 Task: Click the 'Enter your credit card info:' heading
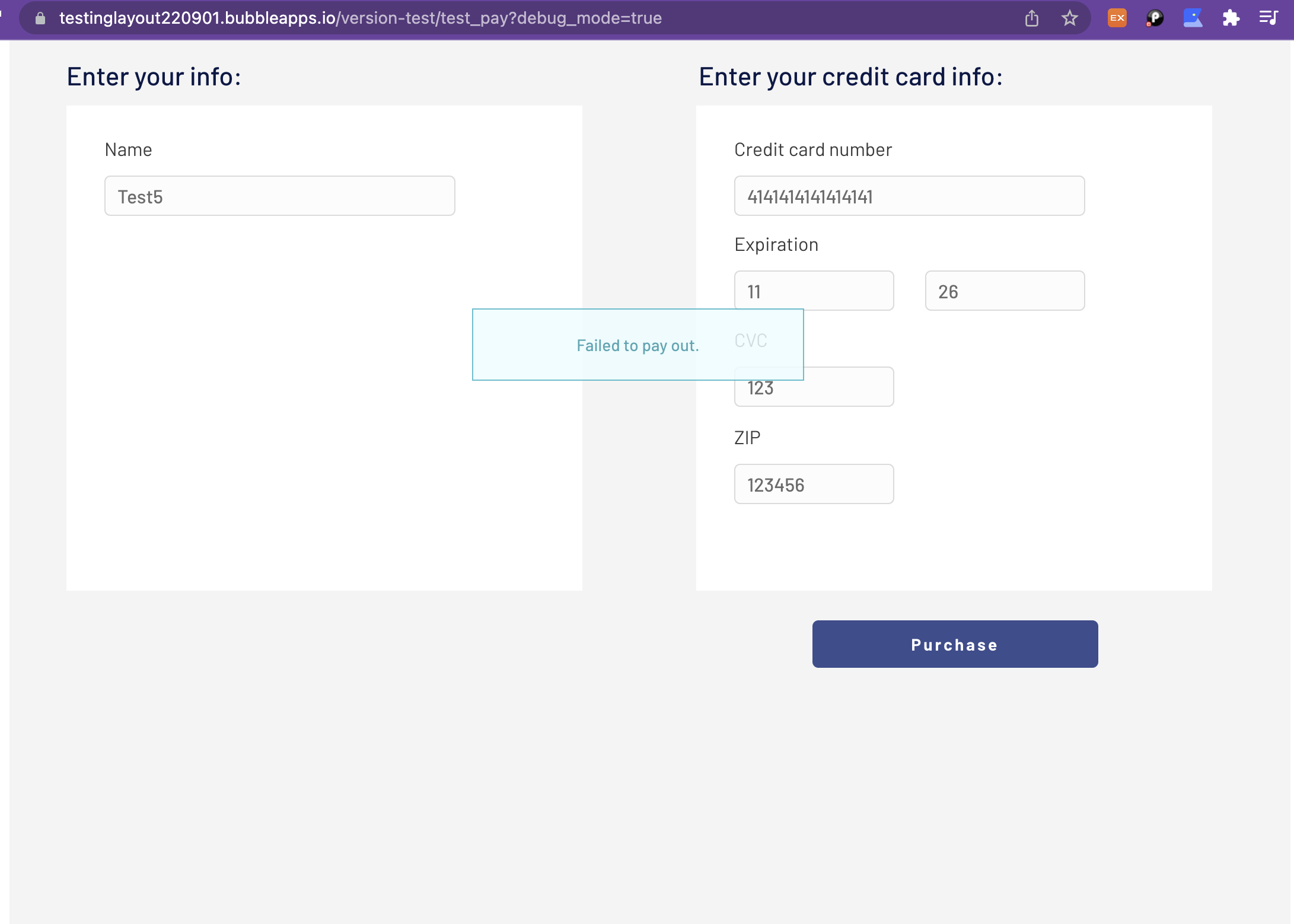[x=850, y=77]
